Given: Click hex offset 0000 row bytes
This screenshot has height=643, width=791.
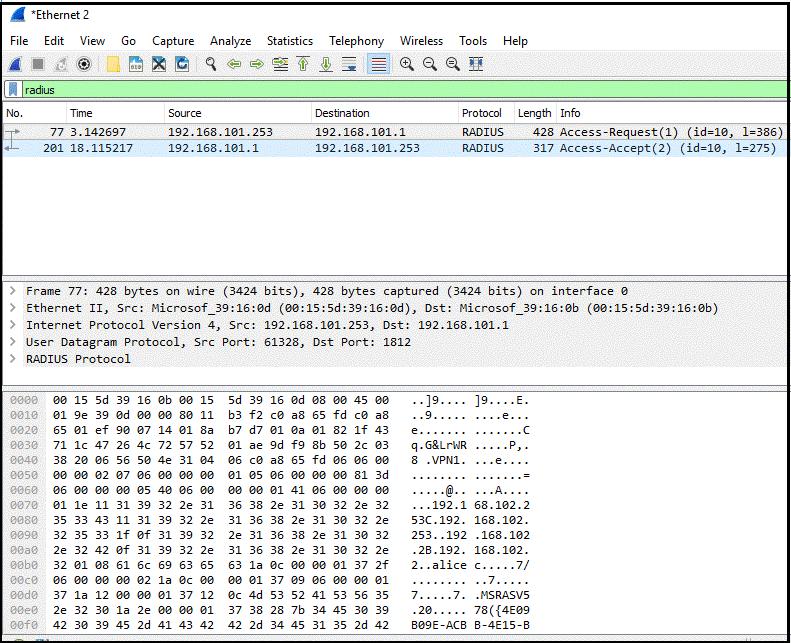Looking at the screenshot, I should (x=220, y=400).
